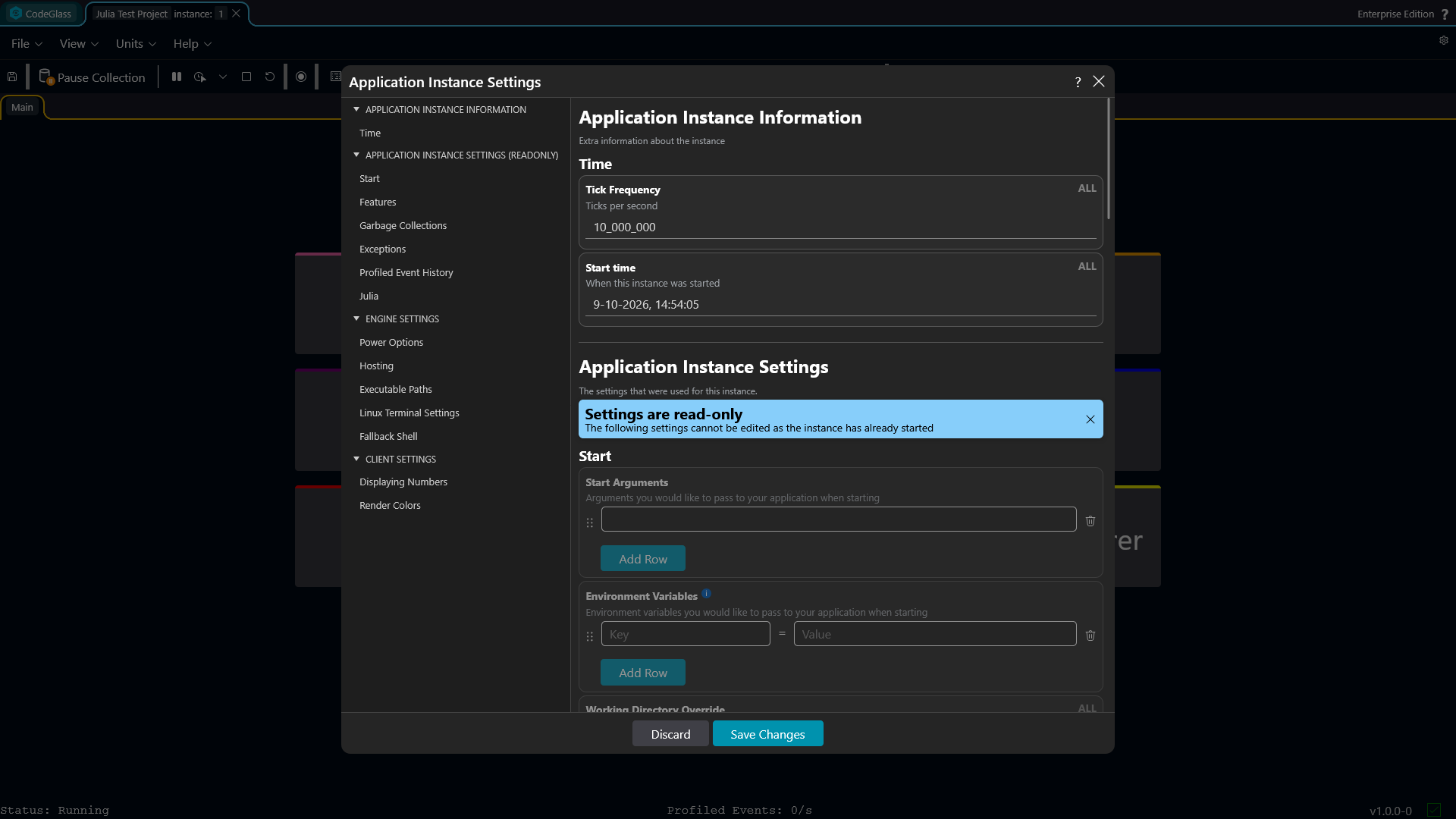Click Add Row under Environment Variables
The image size is (1456, 819).
pyautogui.click(x=642, y=672)
